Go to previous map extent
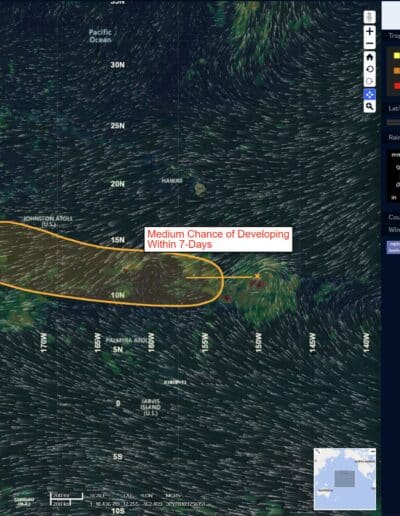This screenshot has height=516, width=400. pos(369,69)
